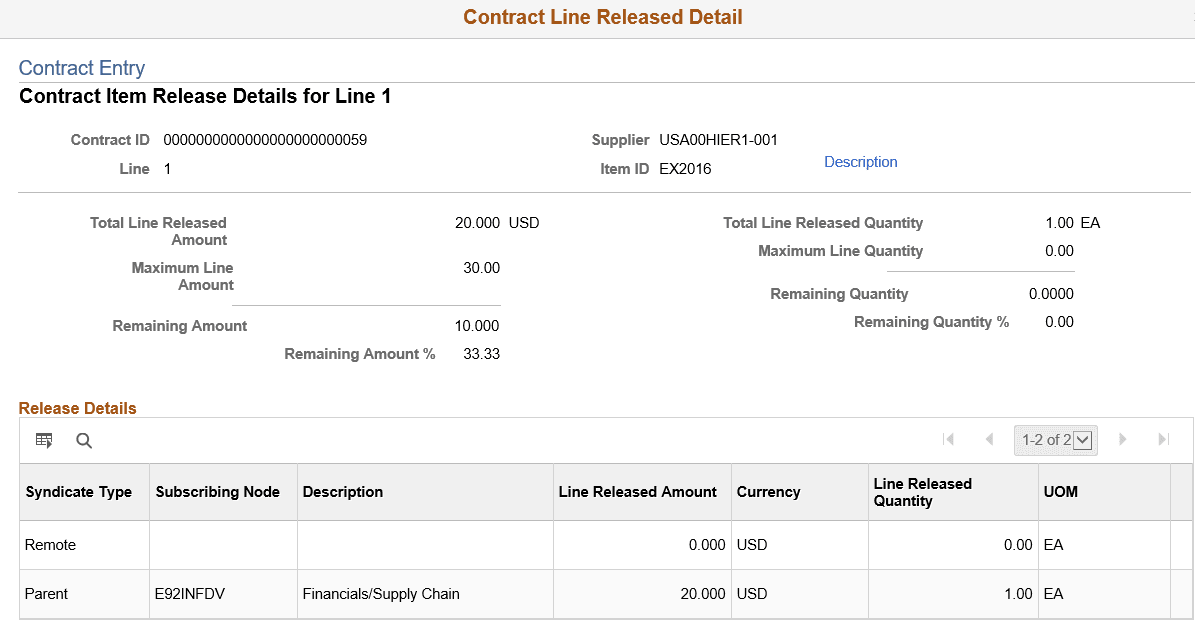Click the Currency column header
The height and width of the screenshot is (628, 1195).
point(768,491)
